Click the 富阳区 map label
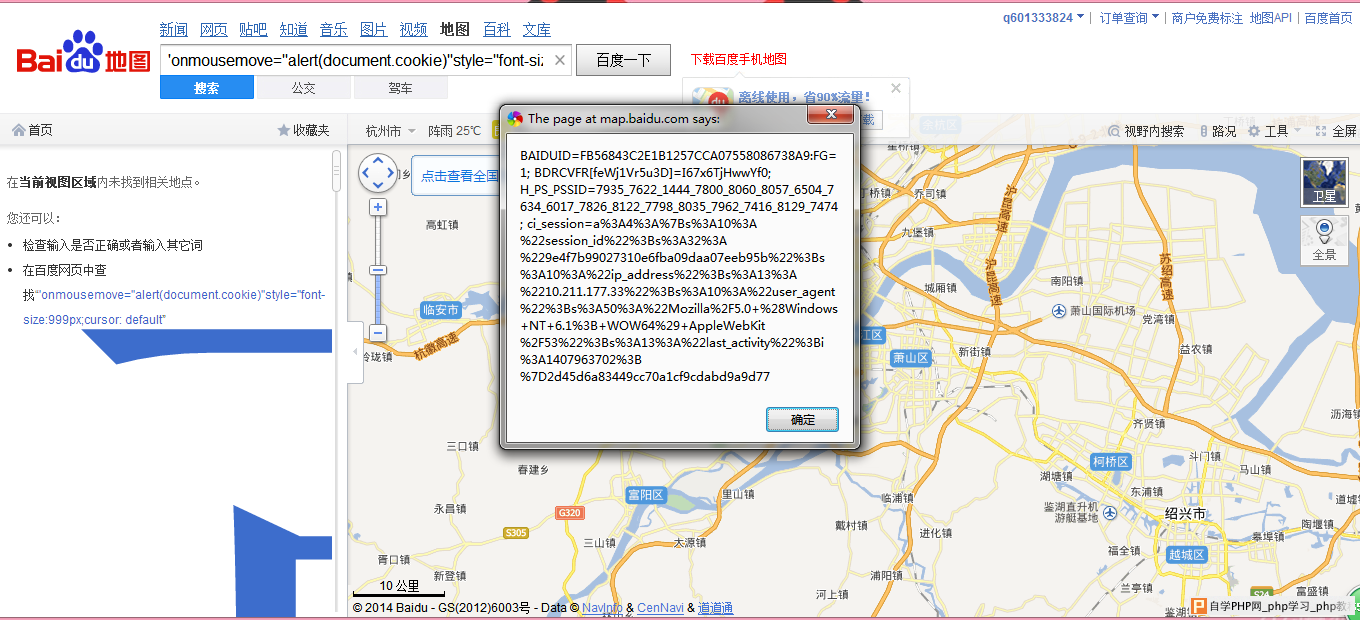Screen dimensions: 1360x620 (x=646, y=495)
